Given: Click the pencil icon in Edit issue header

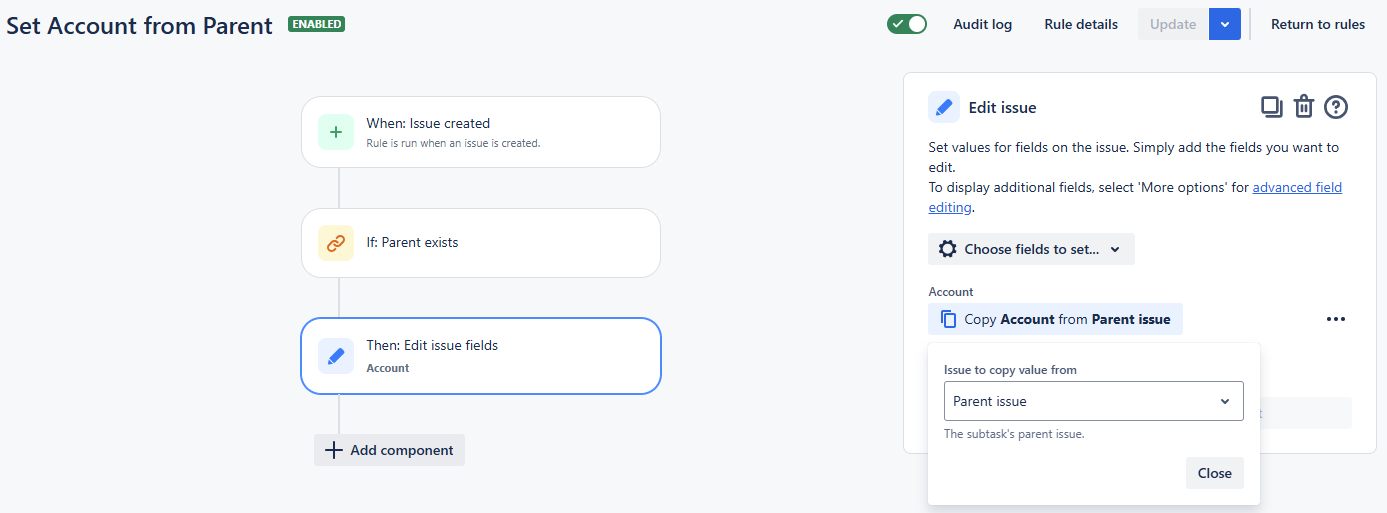Looking at the screenshot, I should coord(943,107).
